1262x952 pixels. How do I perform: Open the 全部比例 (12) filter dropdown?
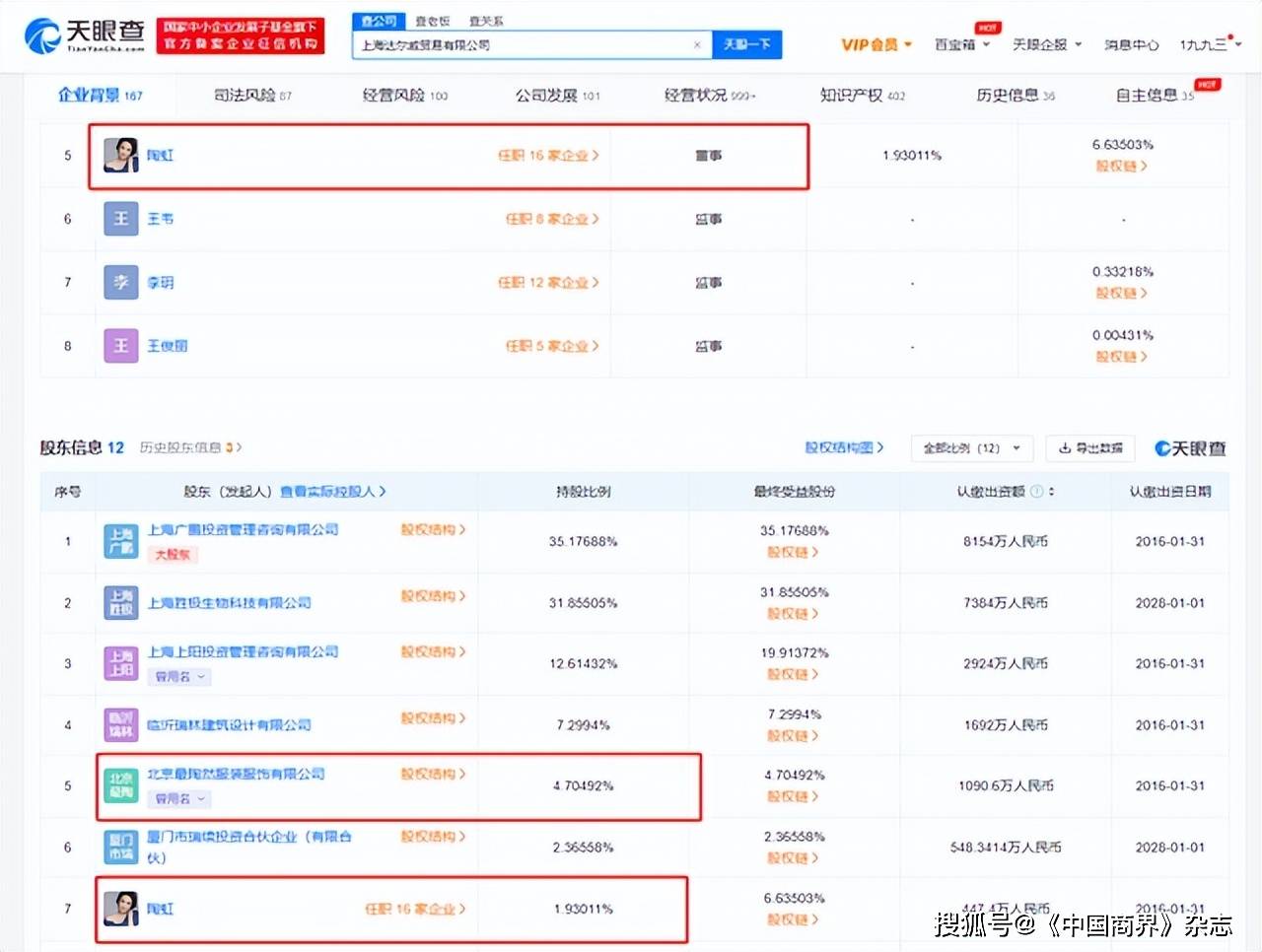pos(972,448)
